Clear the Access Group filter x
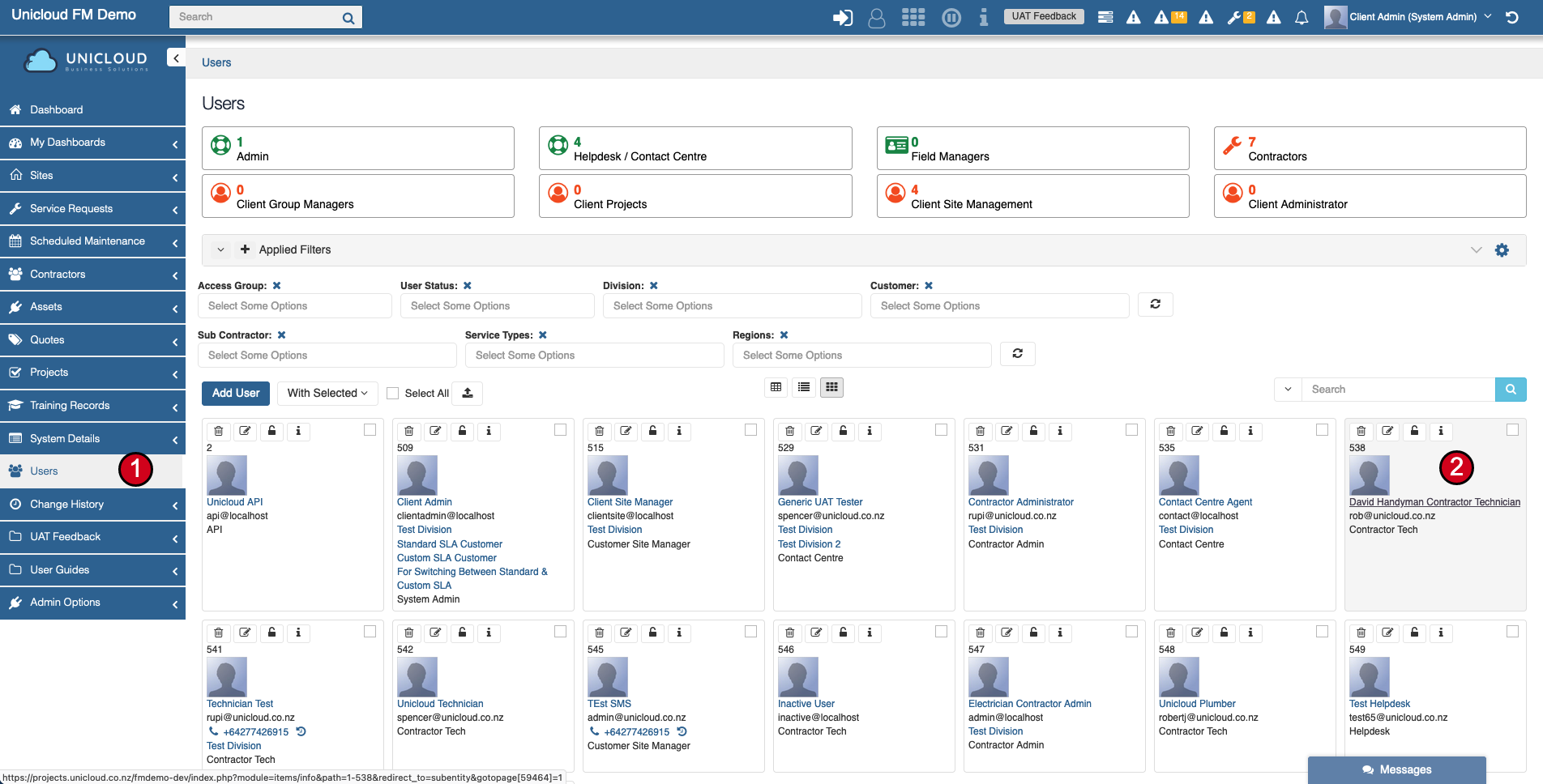 pos(276,286)
